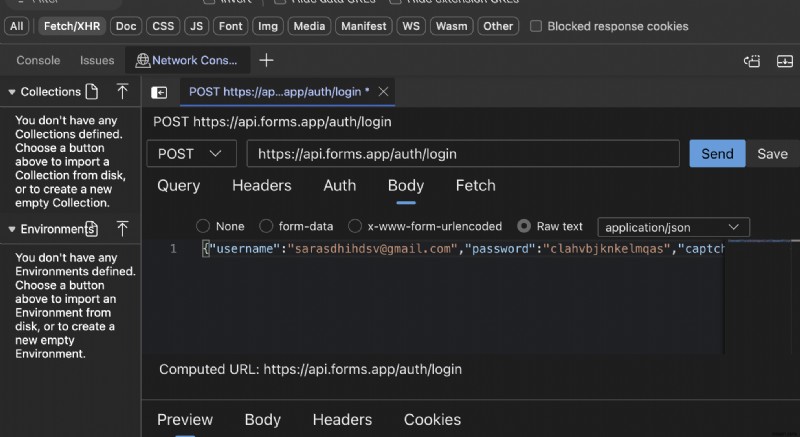Open the response Body tab

pyautogui.click(x=263, y=420)
